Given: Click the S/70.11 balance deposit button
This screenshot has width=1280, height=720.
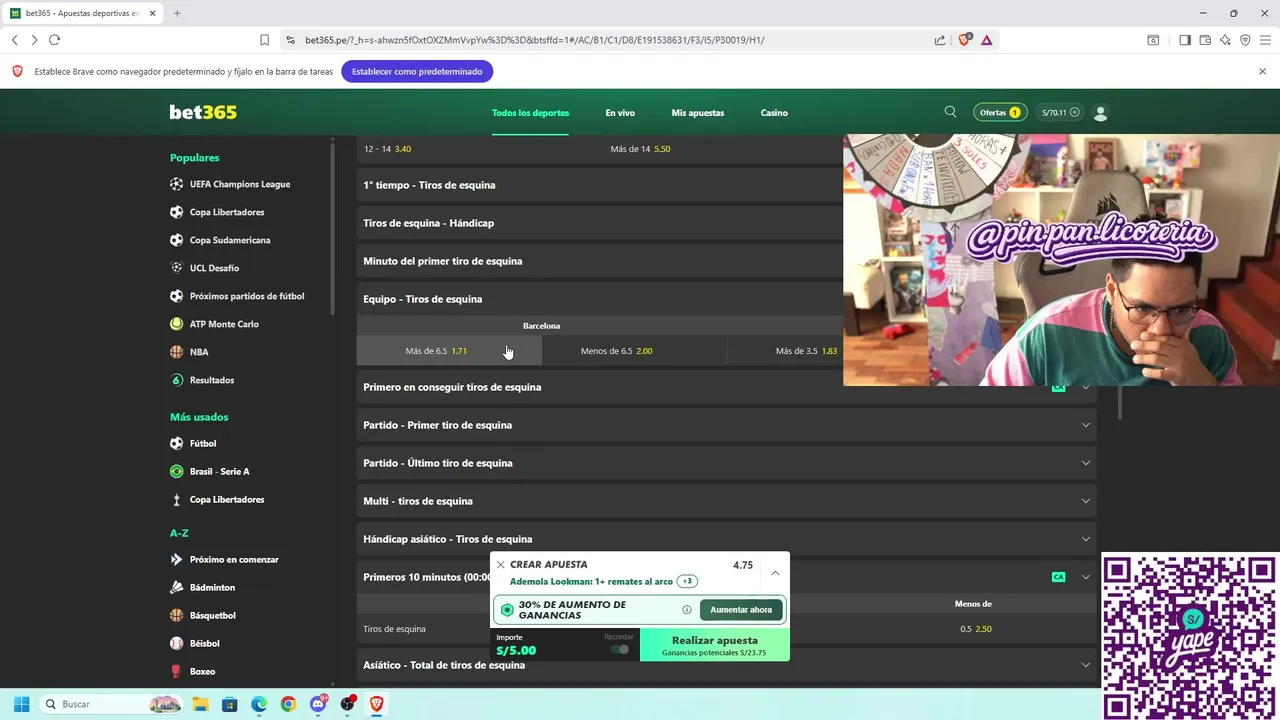Looking at the screenshot, I should point(1061,113).
